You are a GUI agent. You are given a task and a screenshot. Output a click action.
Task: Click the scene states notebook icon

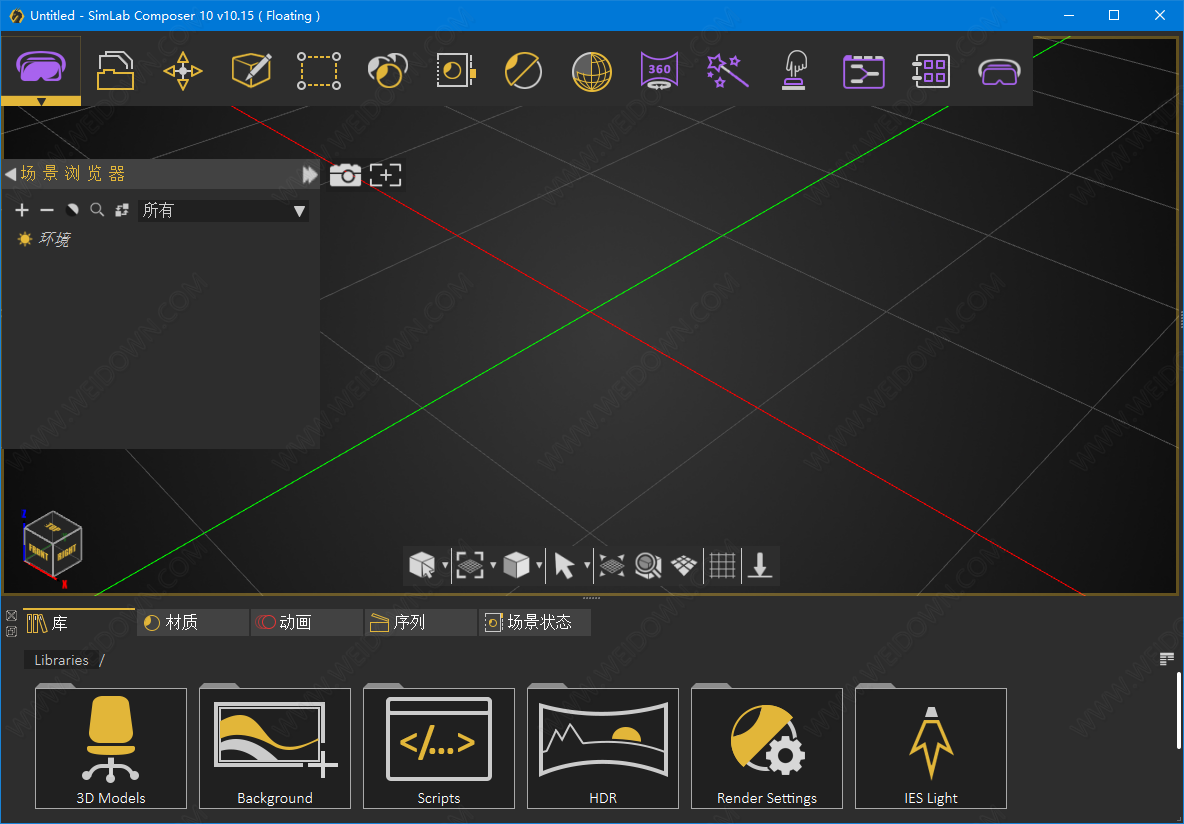pos(456,71)
